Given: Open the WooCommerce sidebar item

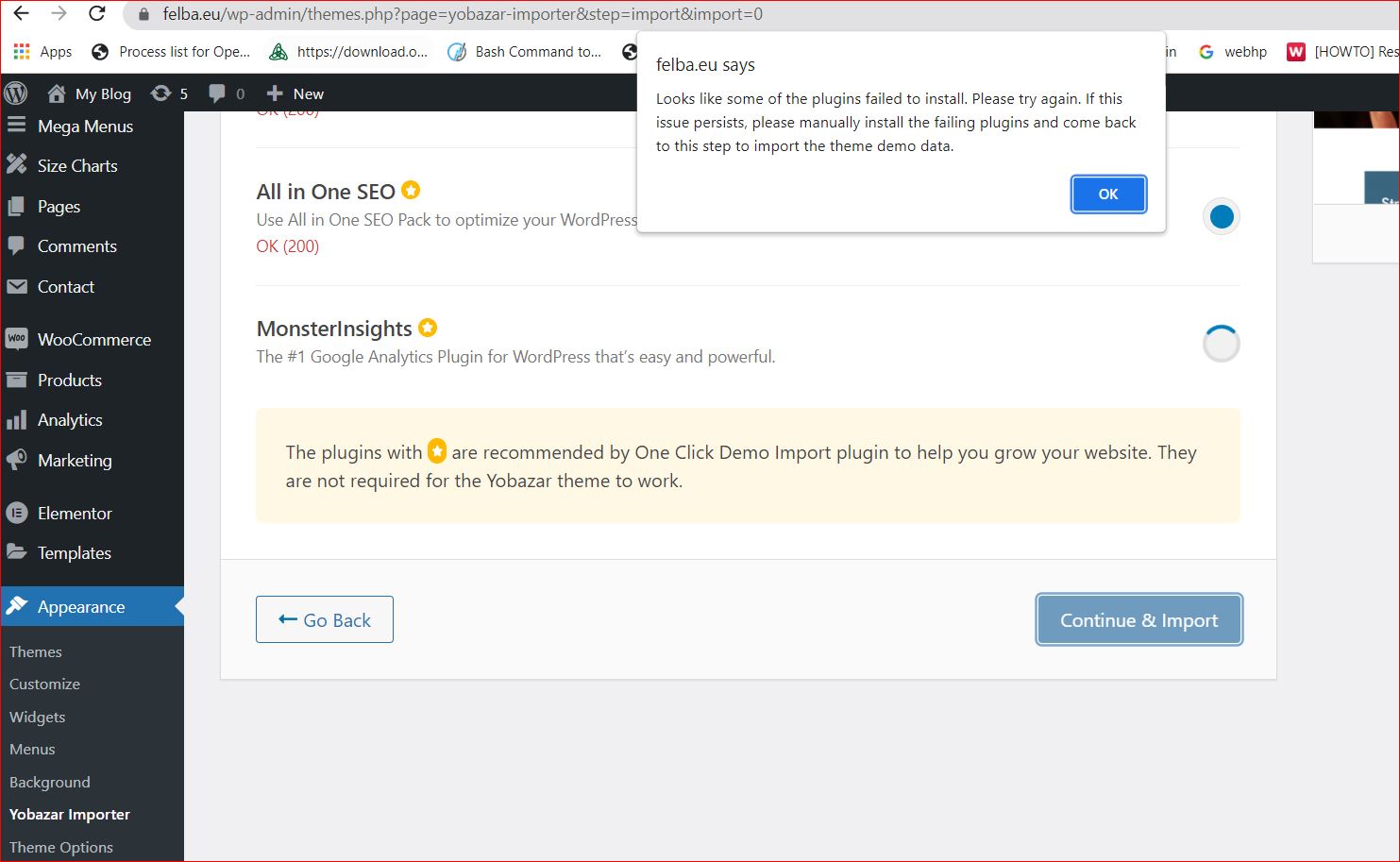Looking at the screenshot, I should click(93, 340).
